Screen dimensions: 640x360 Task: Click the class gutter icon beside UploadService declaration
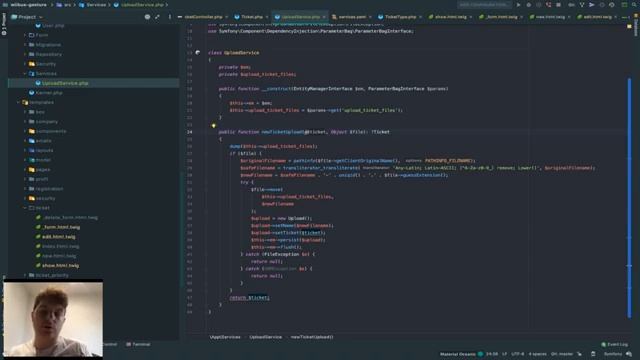click(198, 53)
